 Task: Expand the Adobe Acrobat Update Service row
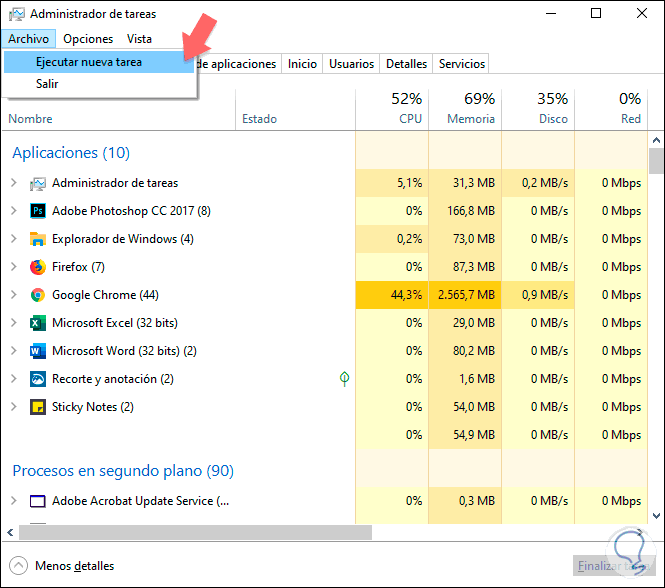click(14, 501)
